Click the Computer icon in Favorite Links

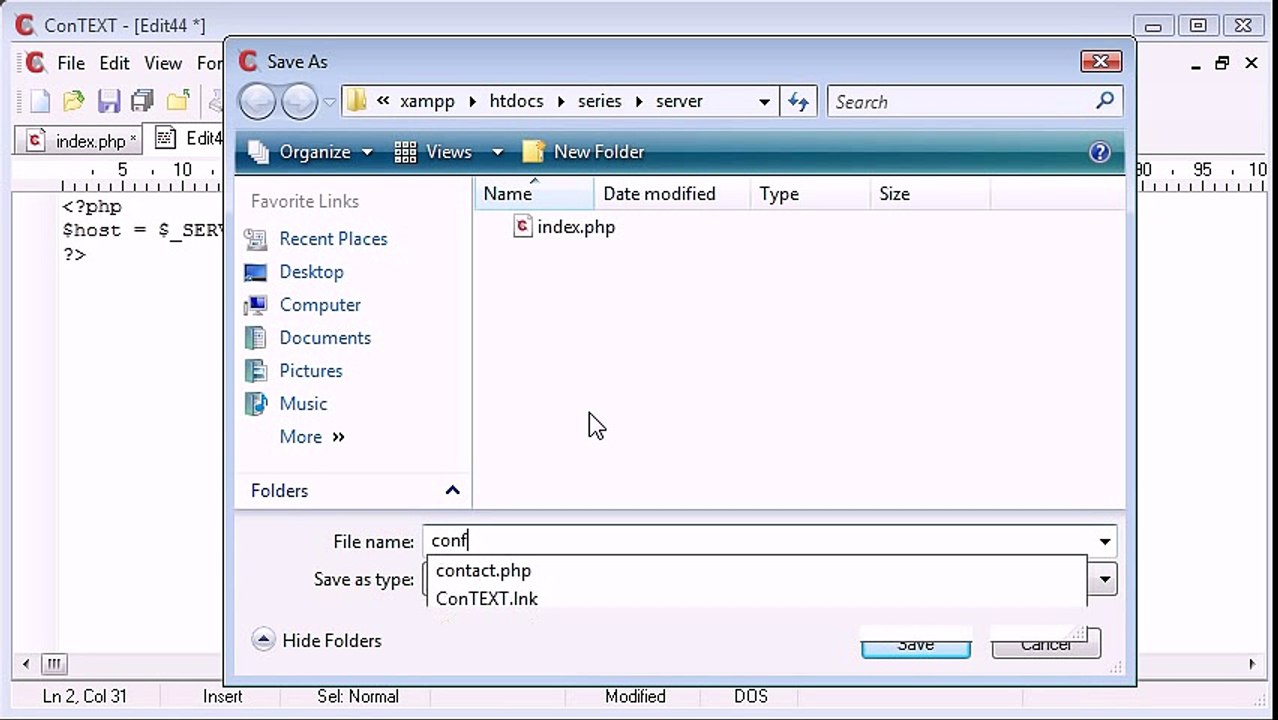[256, 305]
